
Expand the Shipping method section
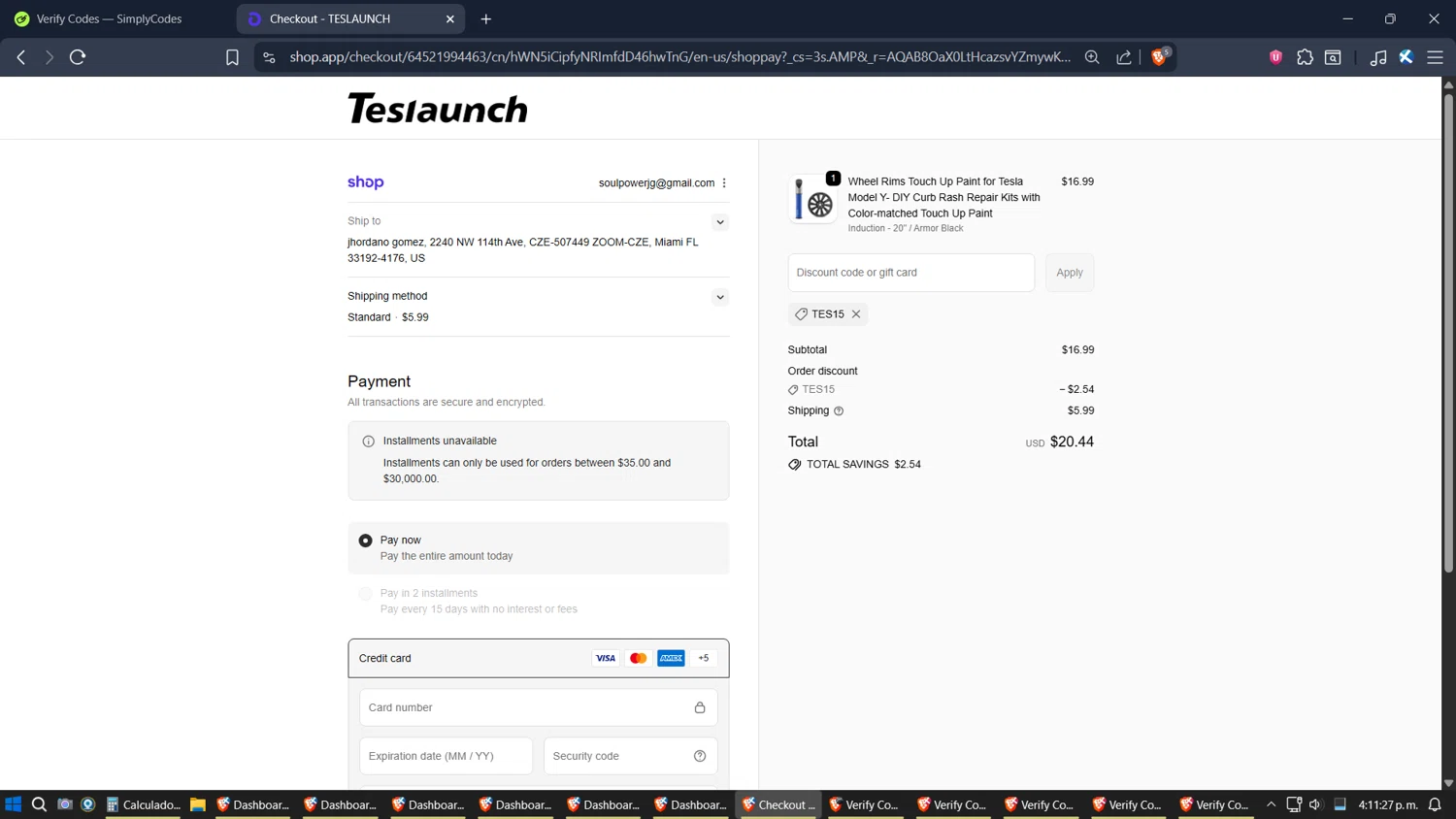pos(720,297)
